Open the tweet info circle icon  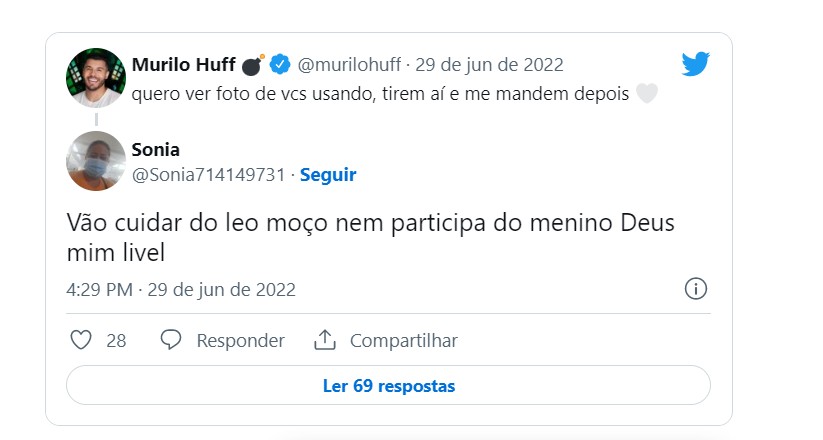(695, 289)
